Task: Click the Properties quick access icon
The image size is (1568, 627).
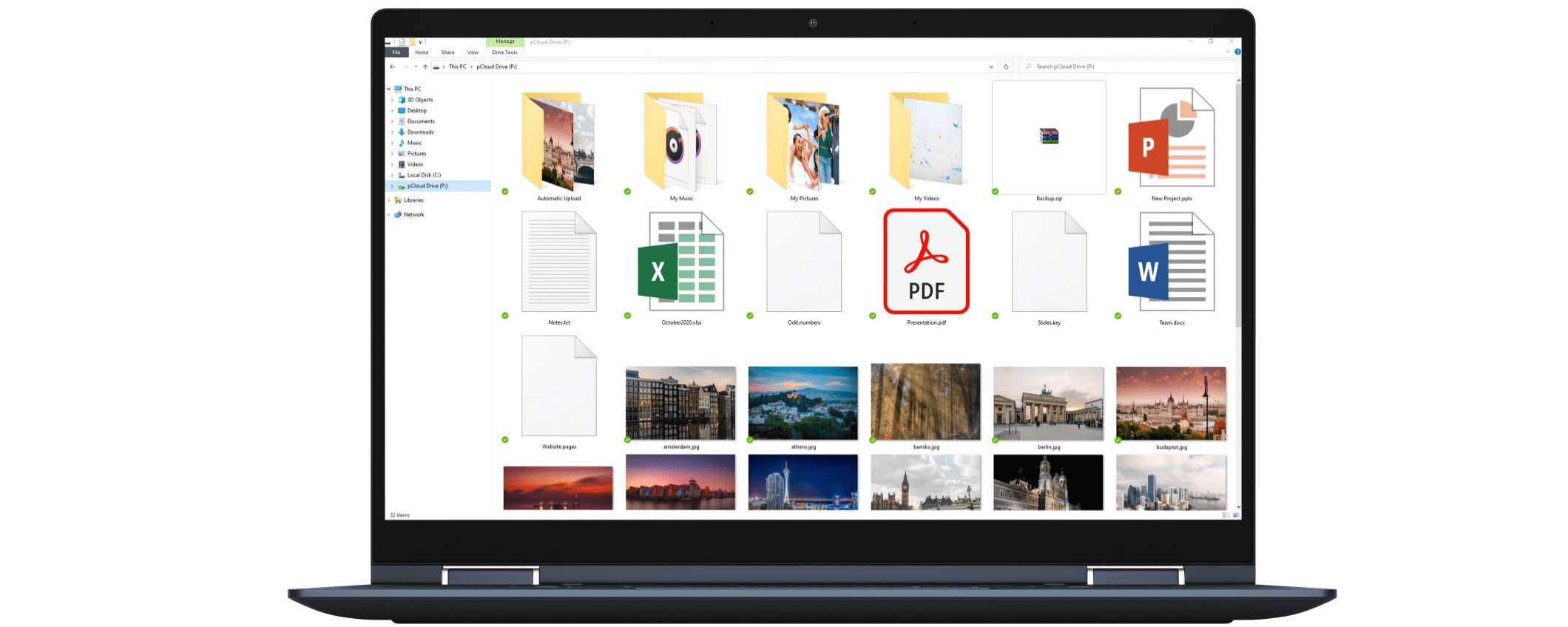Action: pos(402,42)
